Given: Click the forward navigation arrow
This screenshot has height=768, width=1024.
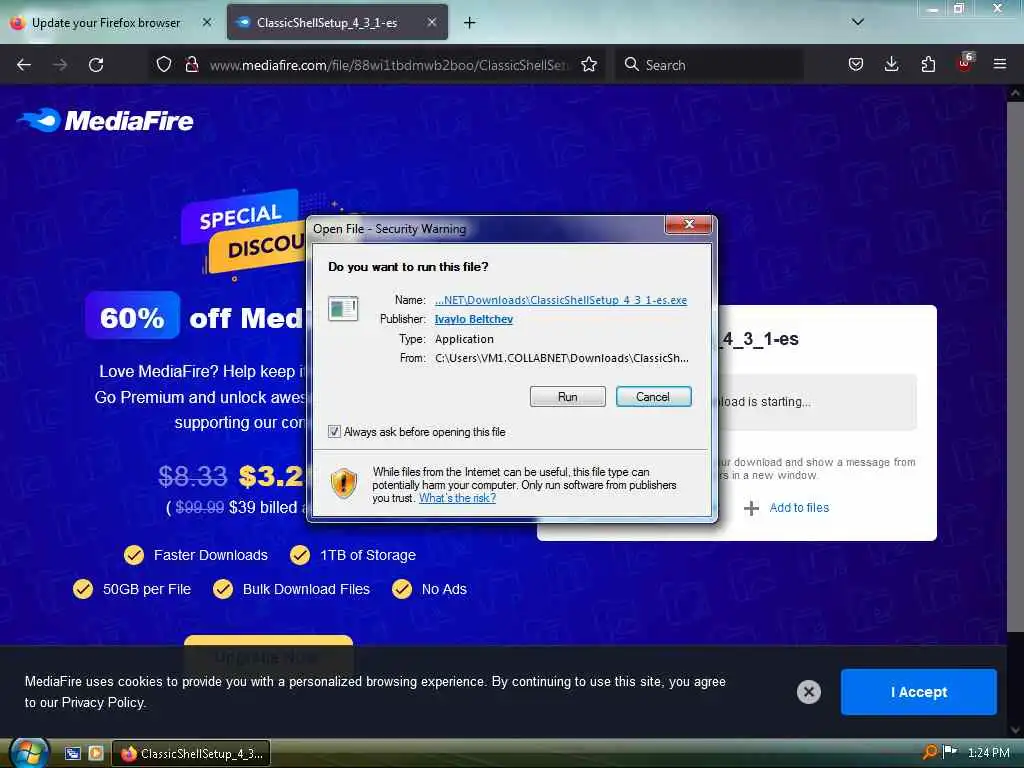Looking at the screenshot, I should [x=60, y=65].
